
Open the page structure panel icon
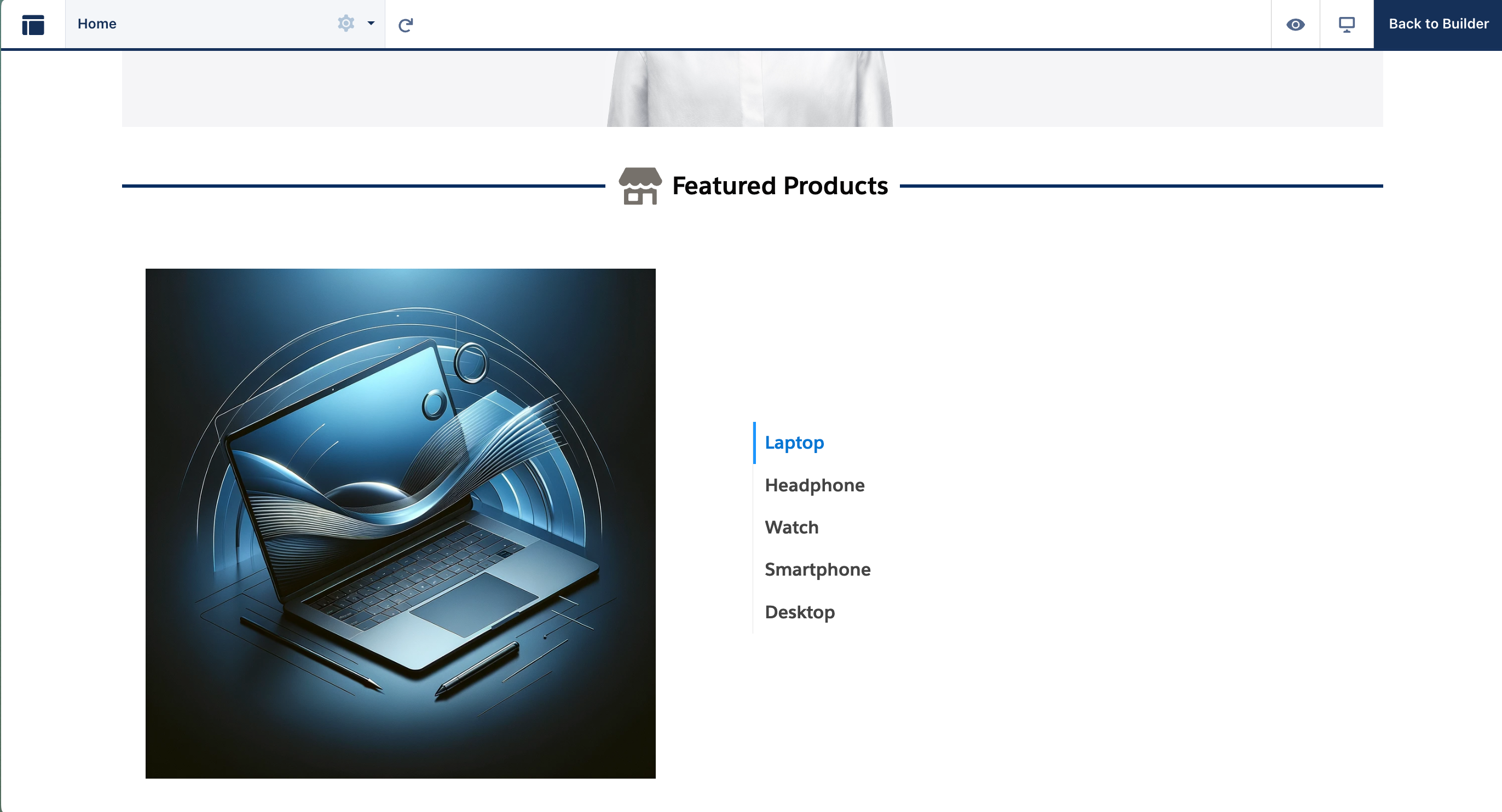point(33,25)
